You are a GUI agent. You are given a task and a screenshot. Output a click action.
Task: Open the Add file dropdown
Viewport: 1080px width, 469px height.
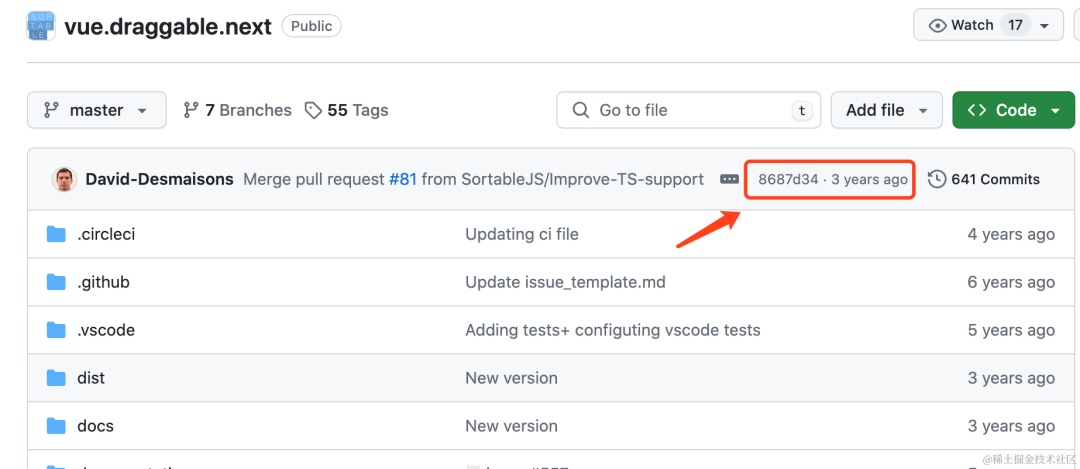pos(886,110)
